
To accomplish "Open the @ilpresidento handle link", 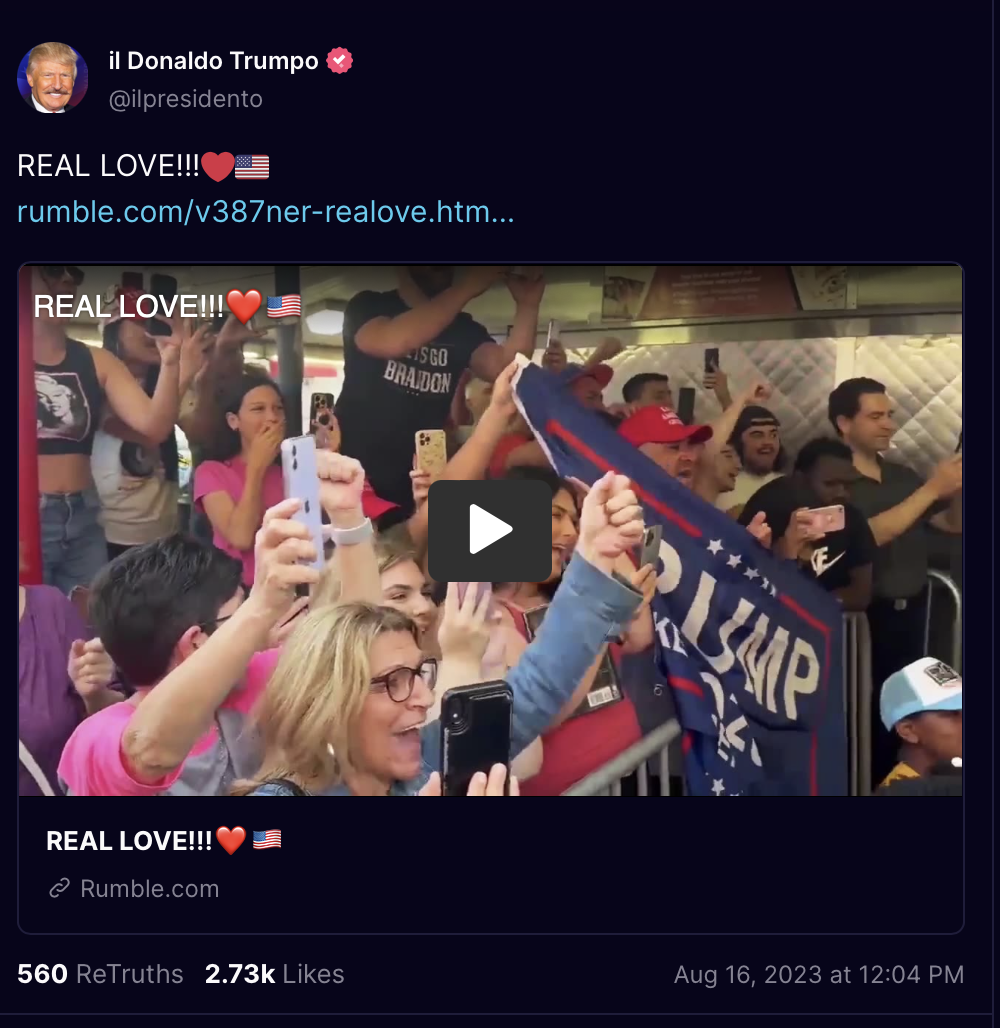I will coord(186,98).
